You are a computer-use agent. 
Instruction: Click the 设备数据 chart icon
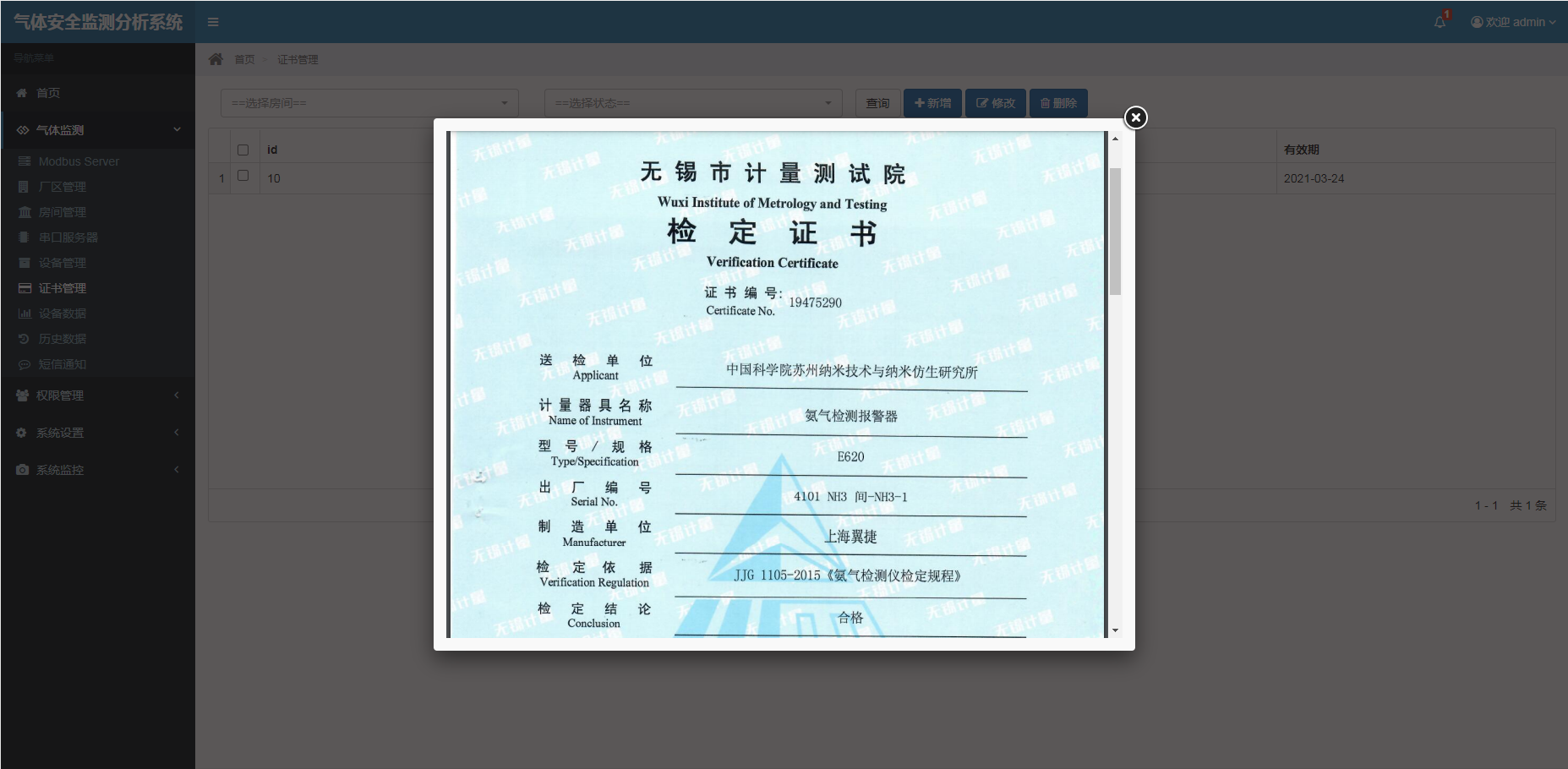tap(25, 314)
